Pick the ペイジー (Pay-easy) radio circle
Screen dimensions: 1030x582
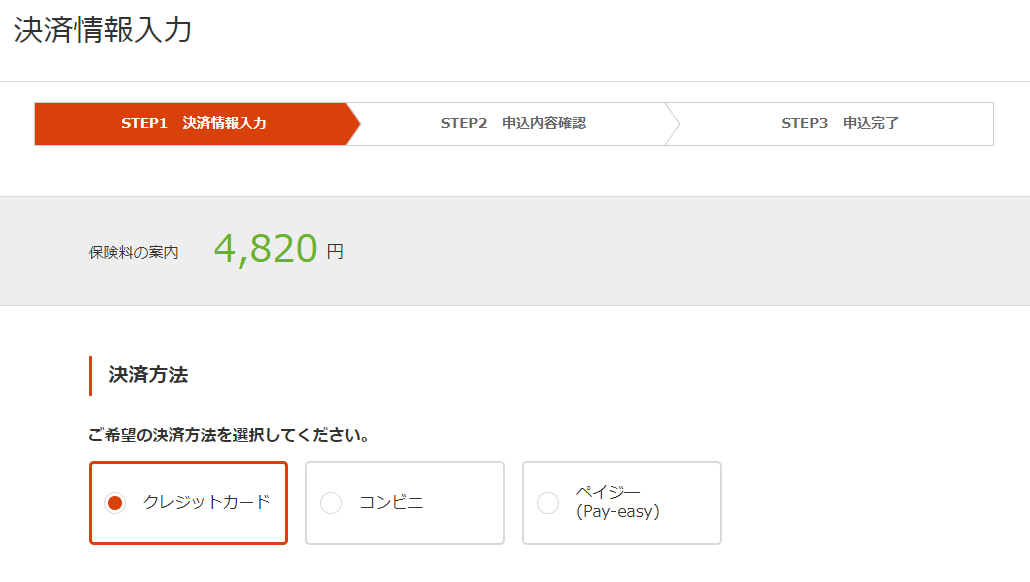[x=548, y=503]
